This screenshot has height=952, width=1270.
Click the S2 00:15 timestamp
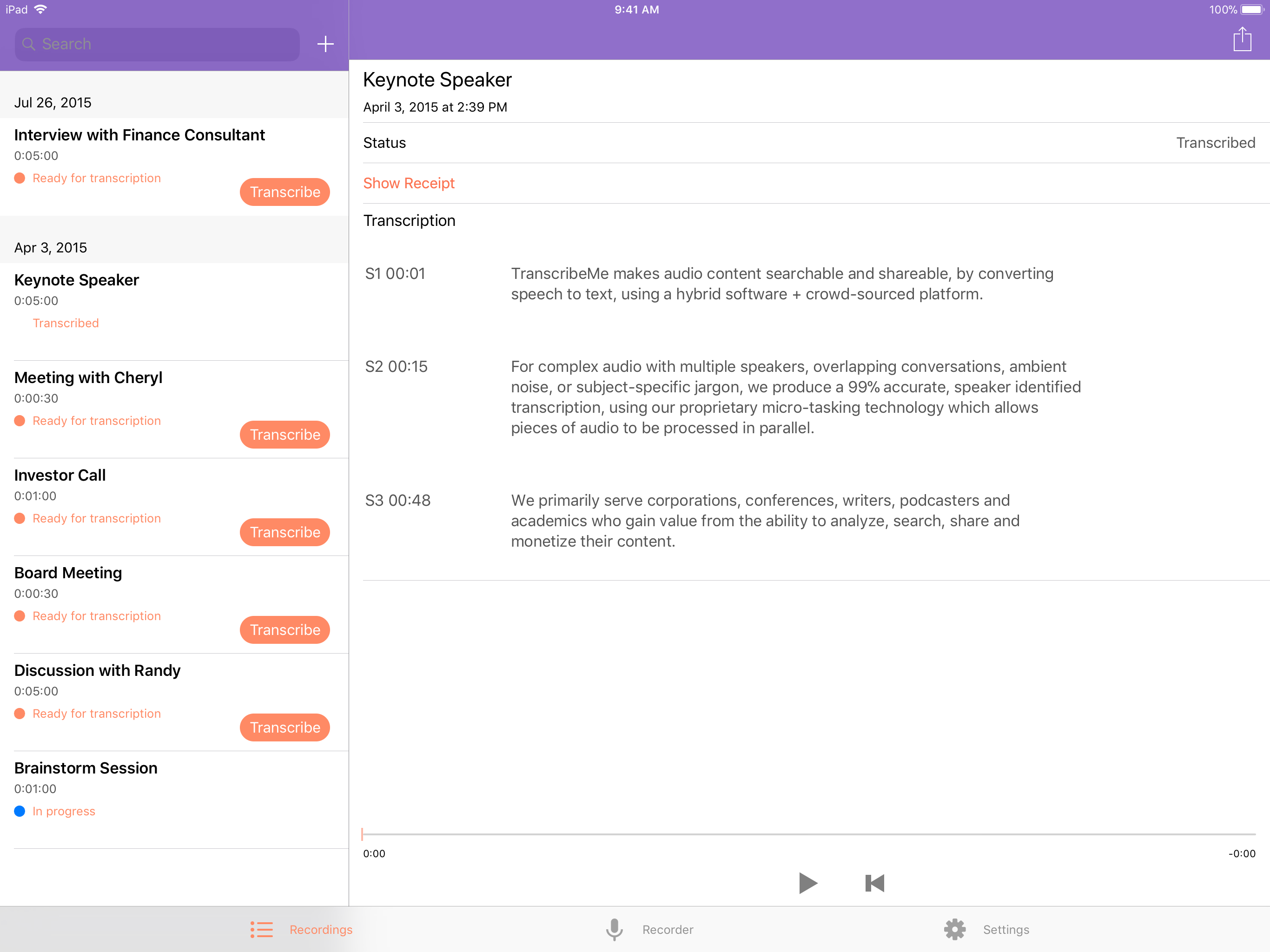[396, 366]
